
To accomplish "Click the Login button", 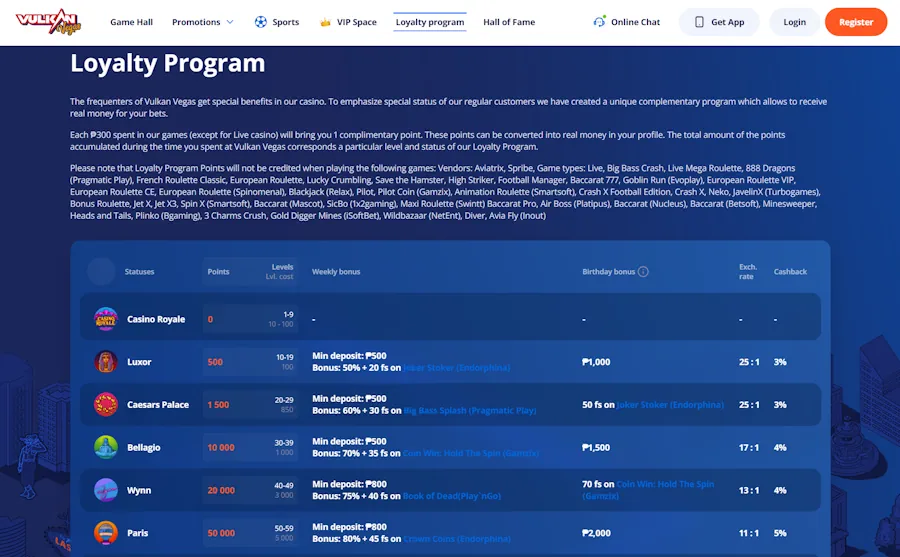I will point(794,22).
